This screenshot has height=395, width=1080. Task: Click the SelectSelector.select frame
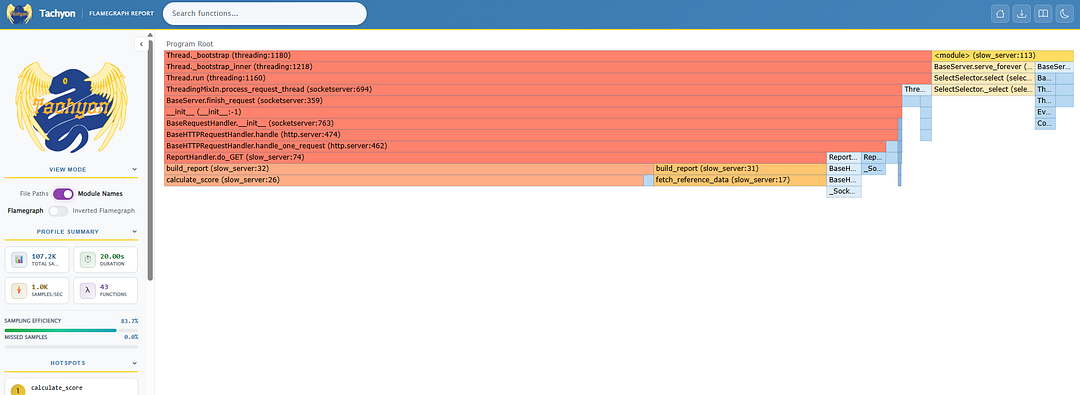[x=983, y=78]
